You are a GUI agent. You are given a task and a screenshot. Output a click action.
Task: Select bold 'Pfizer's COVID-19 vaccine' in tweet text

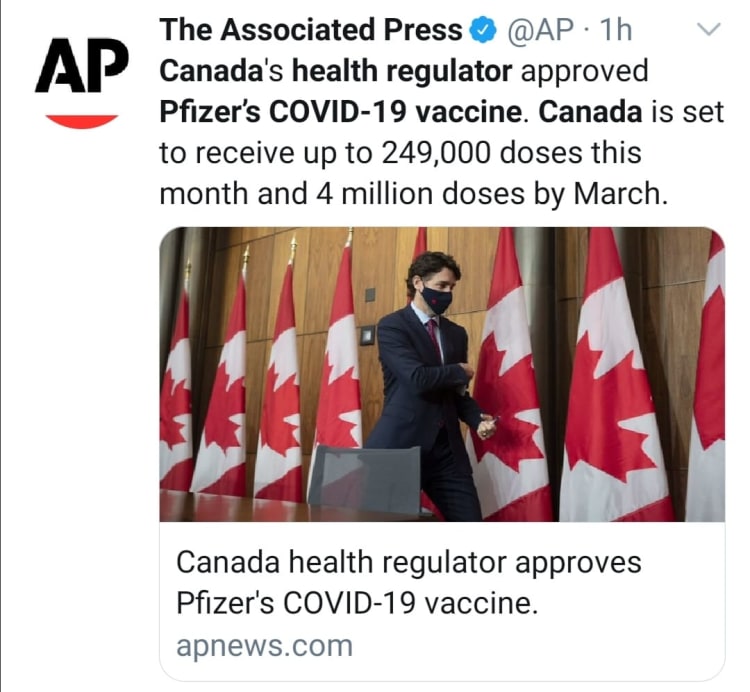[341, 112]
